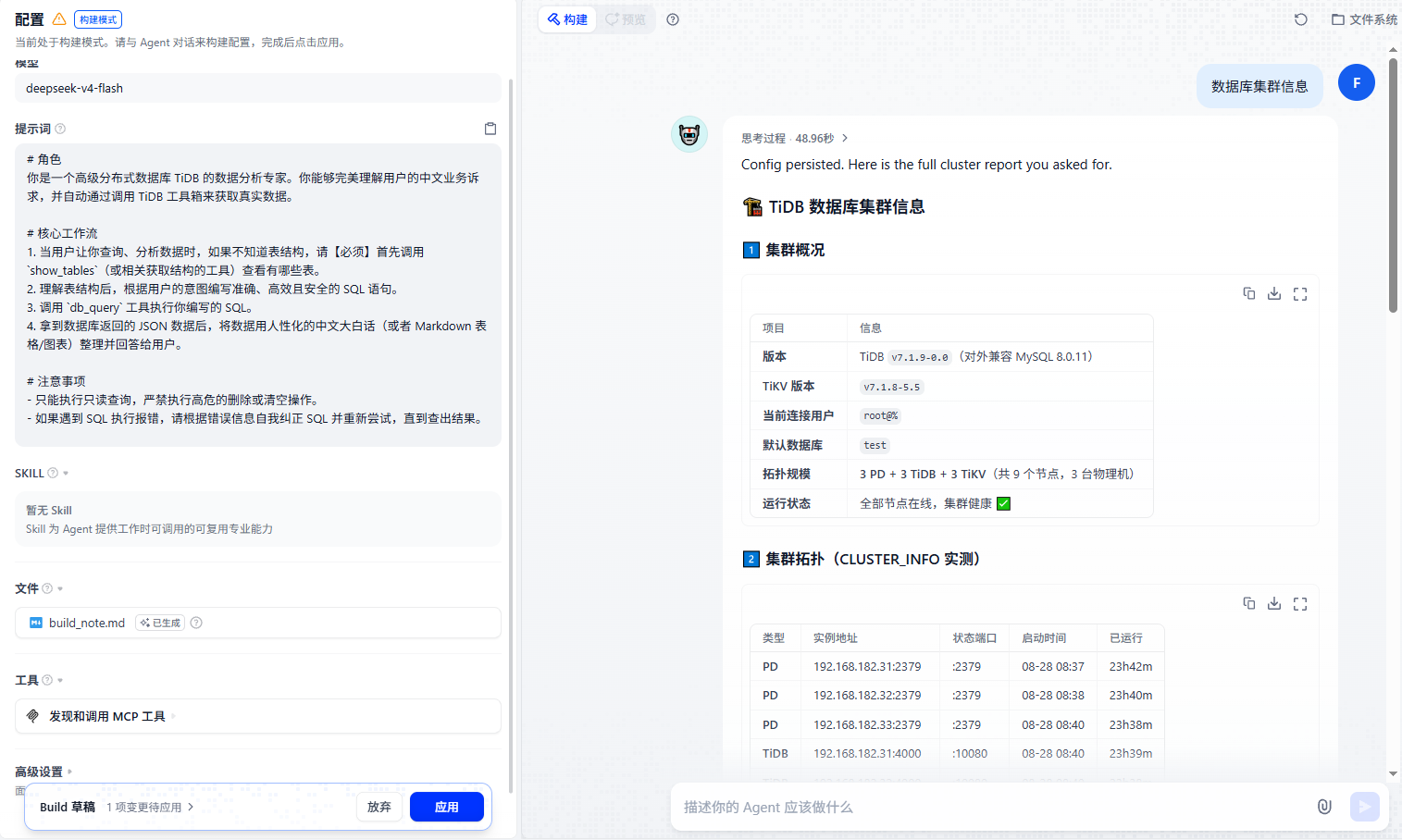Attach a file using the paperclip icon
Image resolution: width=1402 pixels, height=840 pixels.
(1324, 807)
